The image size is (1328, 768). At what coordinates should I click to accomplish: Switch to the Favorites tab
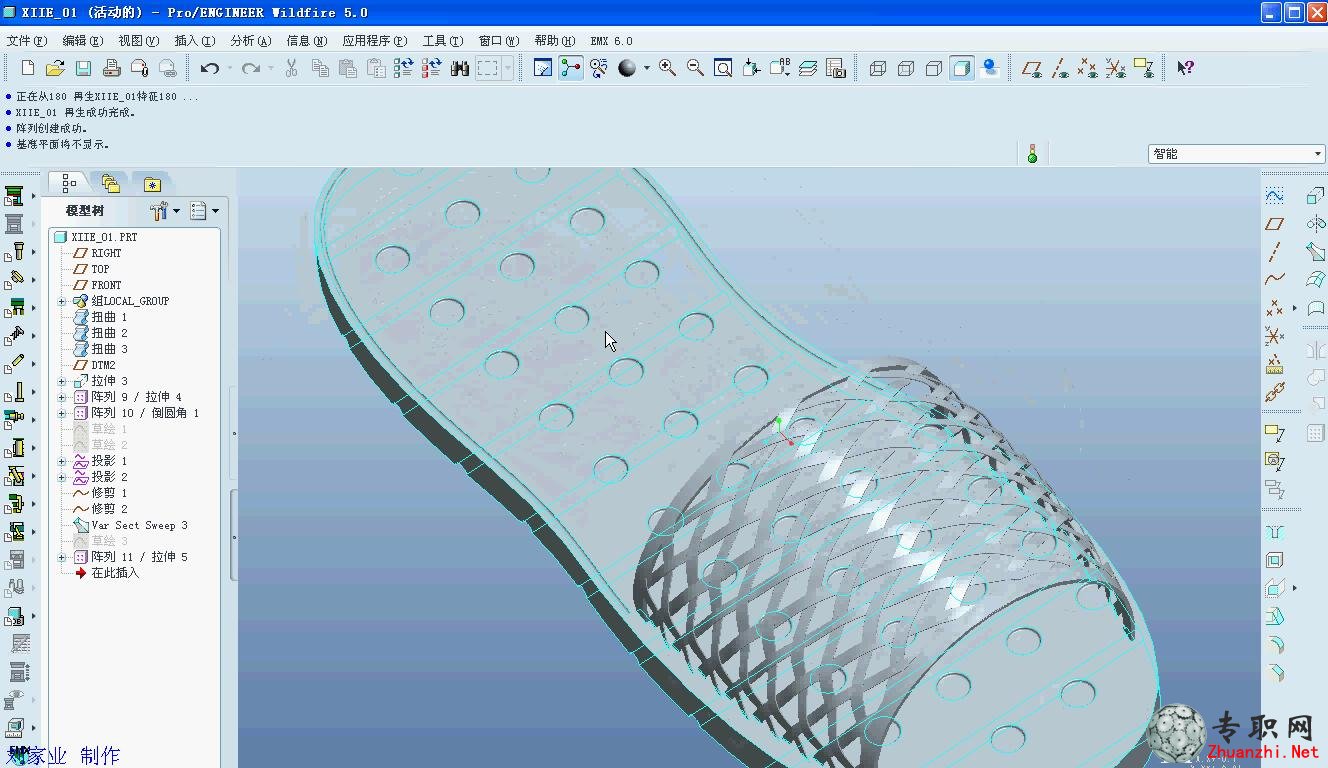(152, 184)
